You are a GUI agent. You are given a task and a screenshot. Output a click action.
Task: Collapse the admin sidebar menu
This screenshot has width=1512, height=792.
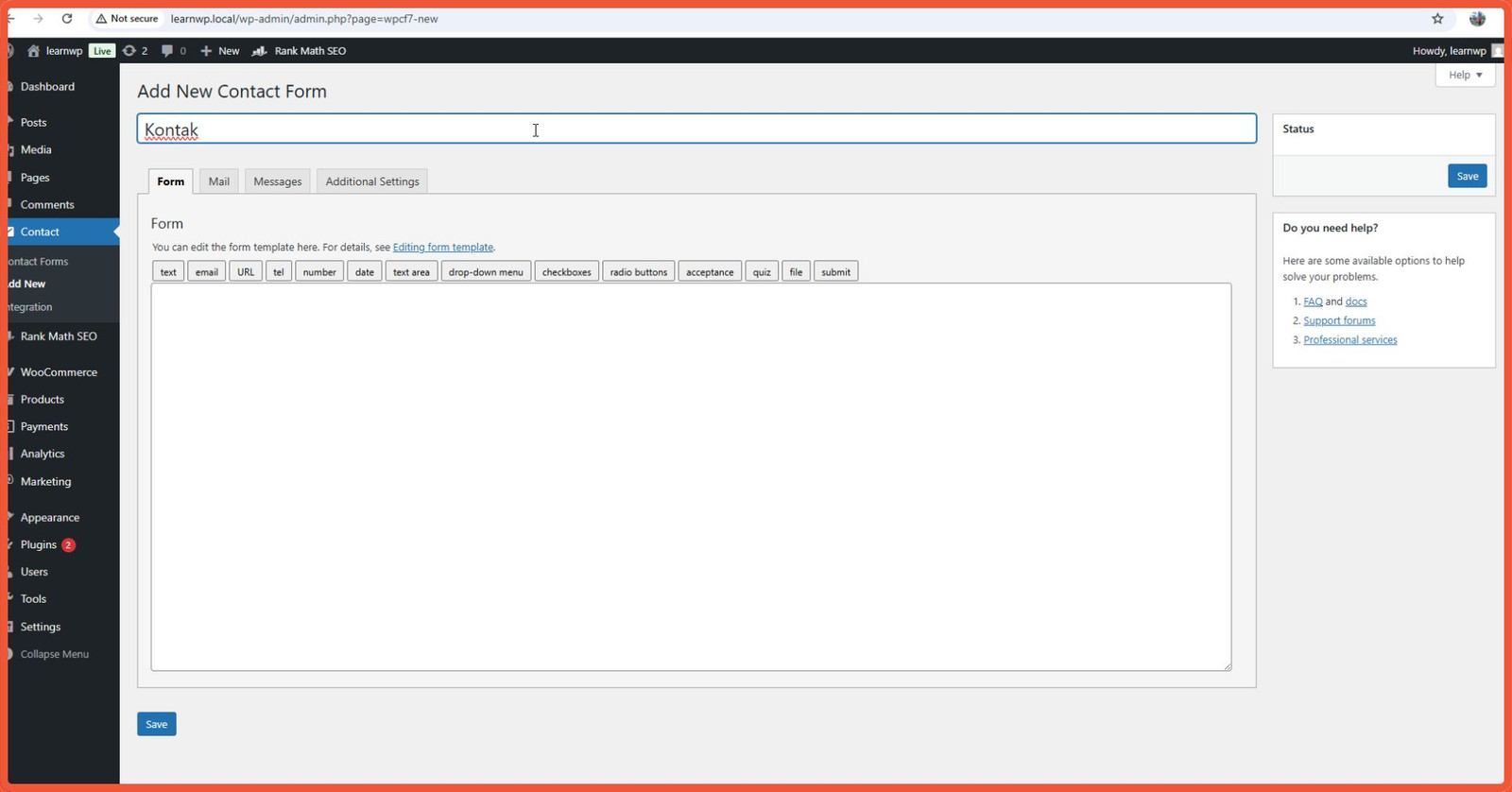pyautogui.click(x=54, y=654)
